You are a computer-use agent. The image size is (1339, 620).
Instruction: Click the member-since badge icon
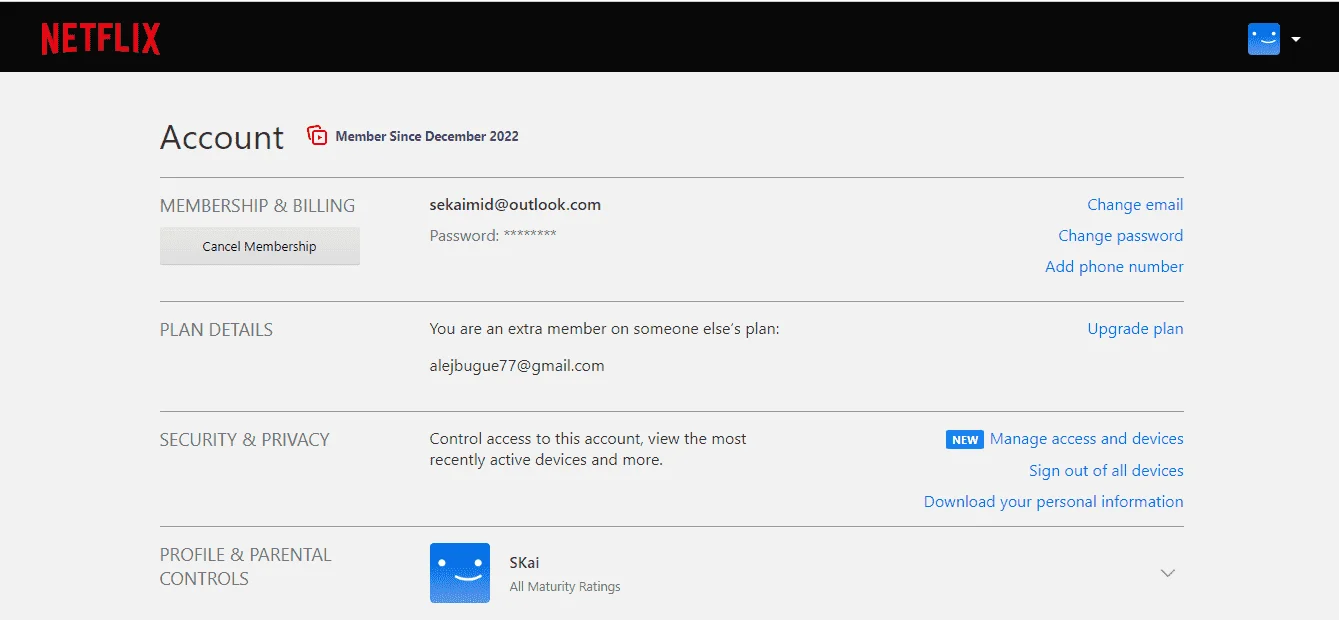tap(317, 135)
